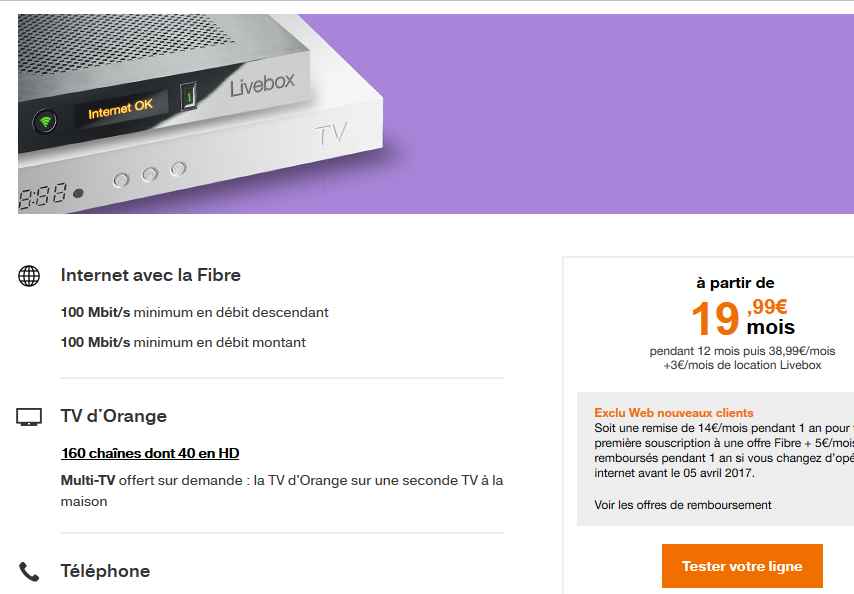Click the TV label on the white decoder

(x=331, y=134)
